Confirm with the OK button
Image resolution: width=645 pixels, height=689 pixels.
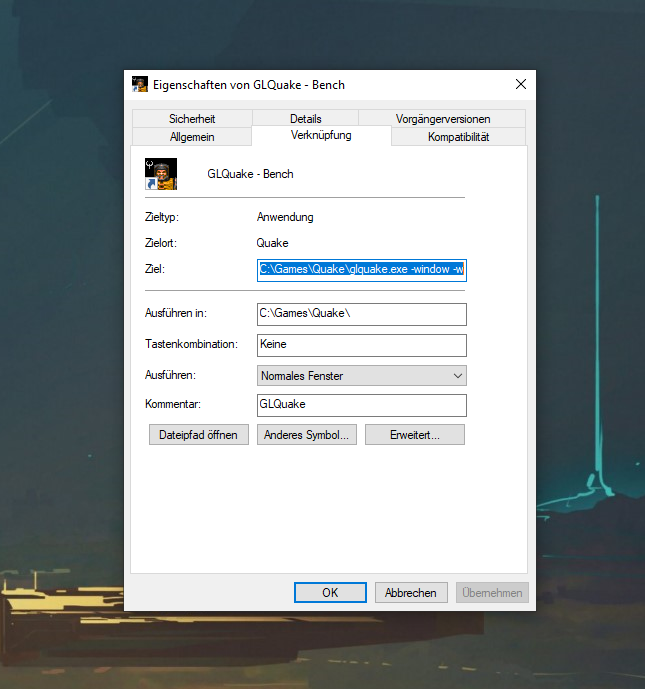[330, 593]
